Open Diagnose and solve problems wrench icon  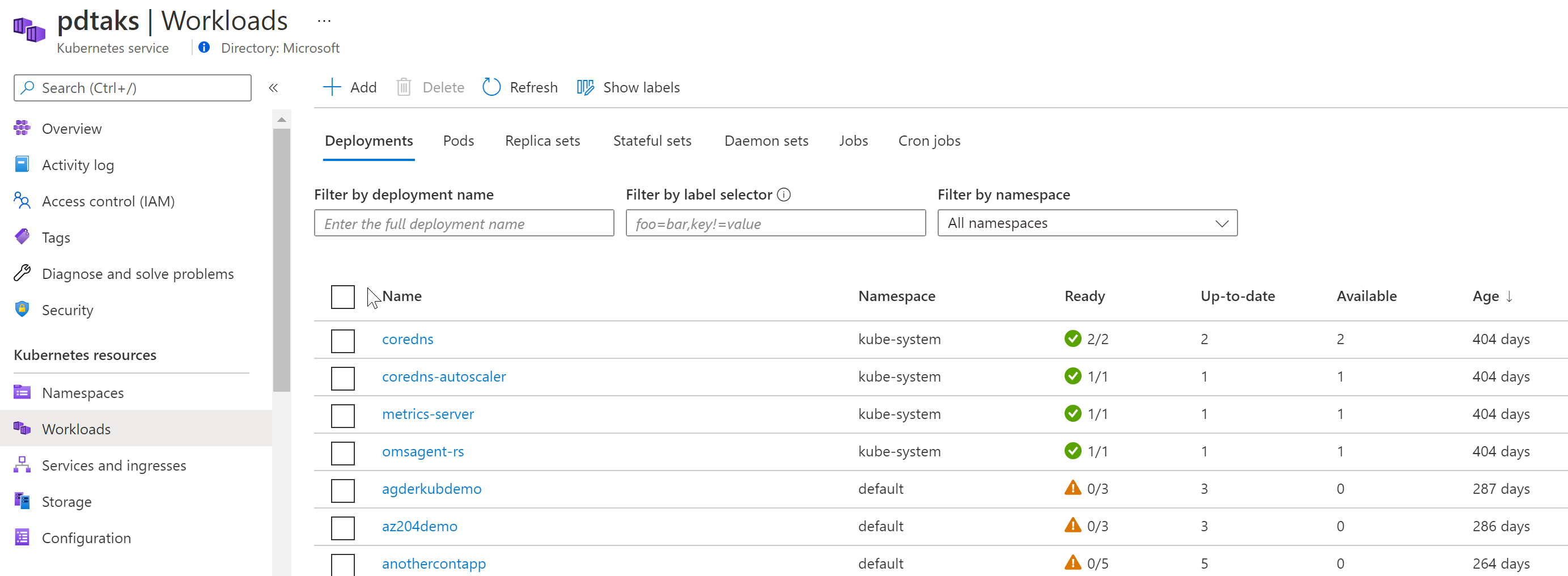(22, 273)
